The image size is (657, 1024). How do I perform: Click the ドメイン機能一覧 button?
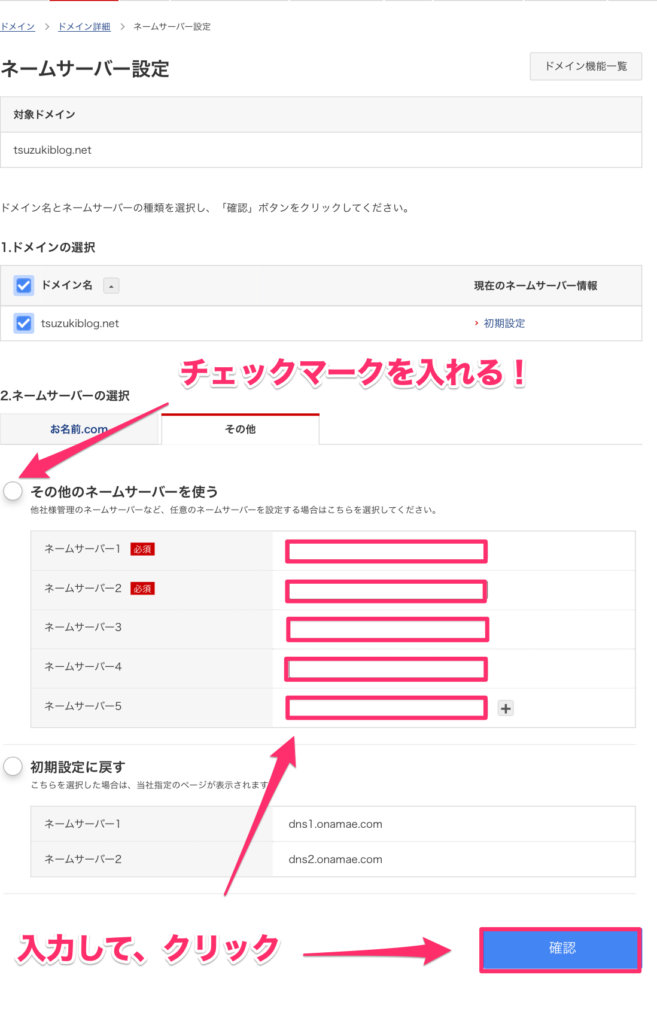click(x=586, y=66)
